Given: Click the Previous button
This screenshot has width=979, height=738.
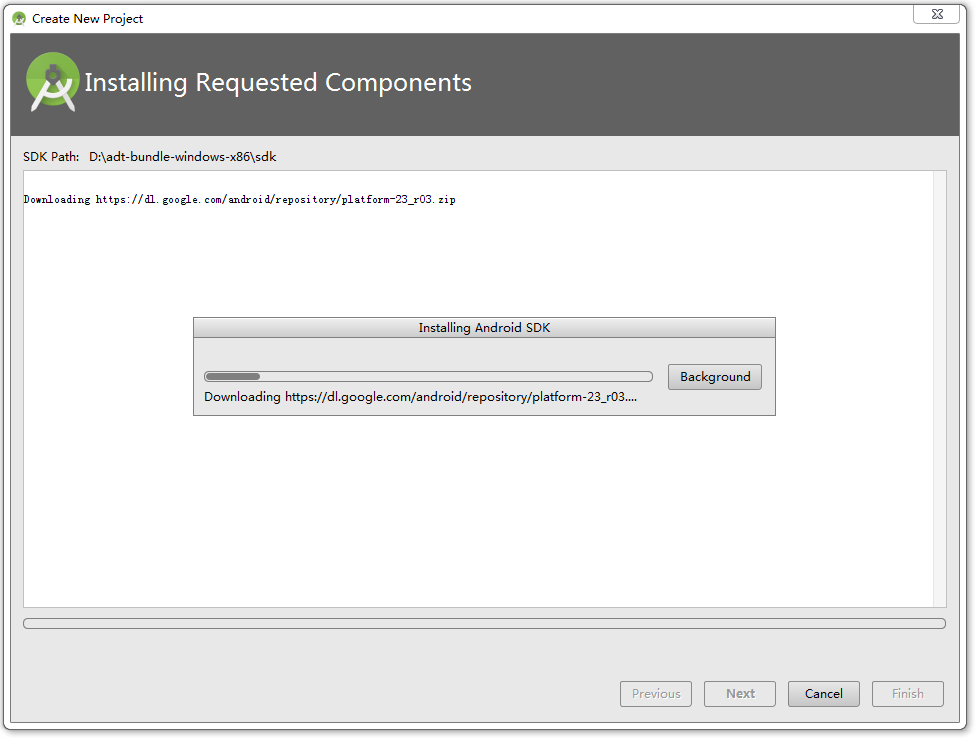Looking at the screenshot, I should [x=656, y=694].
